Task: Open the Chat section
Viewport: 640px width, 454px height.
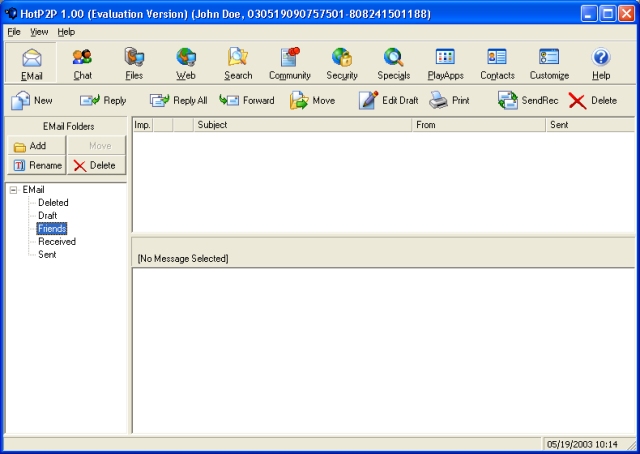Action: tap(82, 63)
